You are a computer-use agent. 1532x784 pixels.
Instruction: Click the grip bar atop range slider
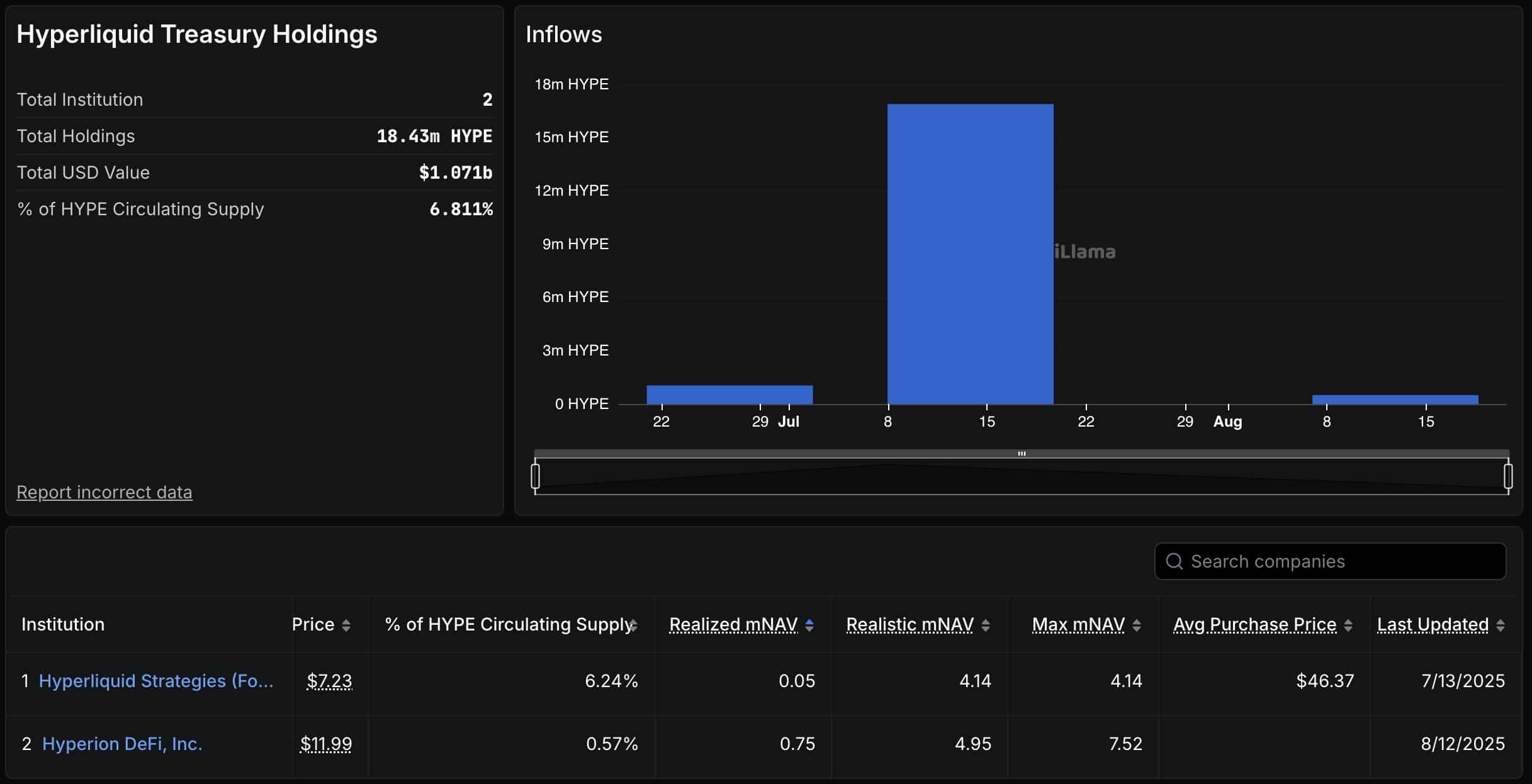point(1022,453)
